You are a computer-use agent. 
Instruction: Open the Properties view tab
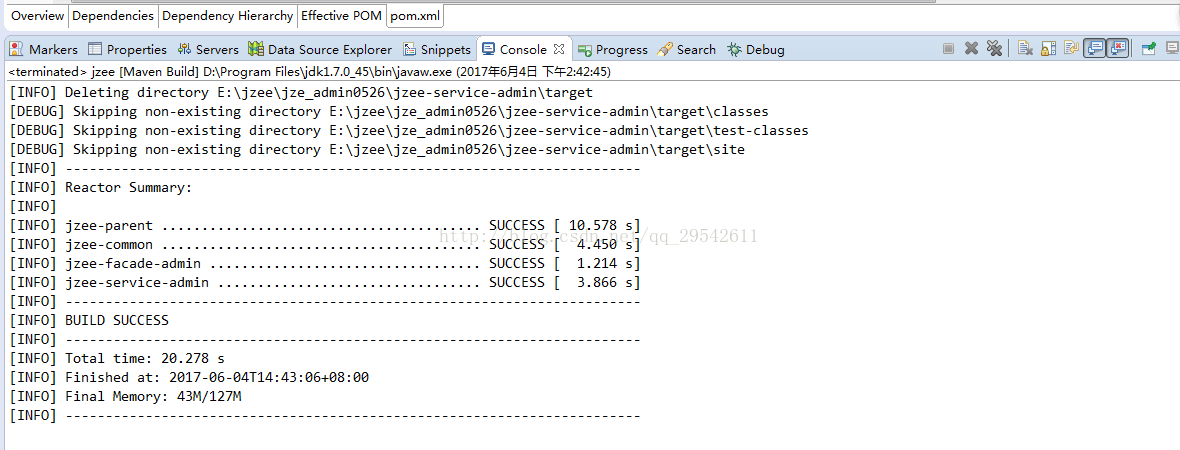point(127,50)
